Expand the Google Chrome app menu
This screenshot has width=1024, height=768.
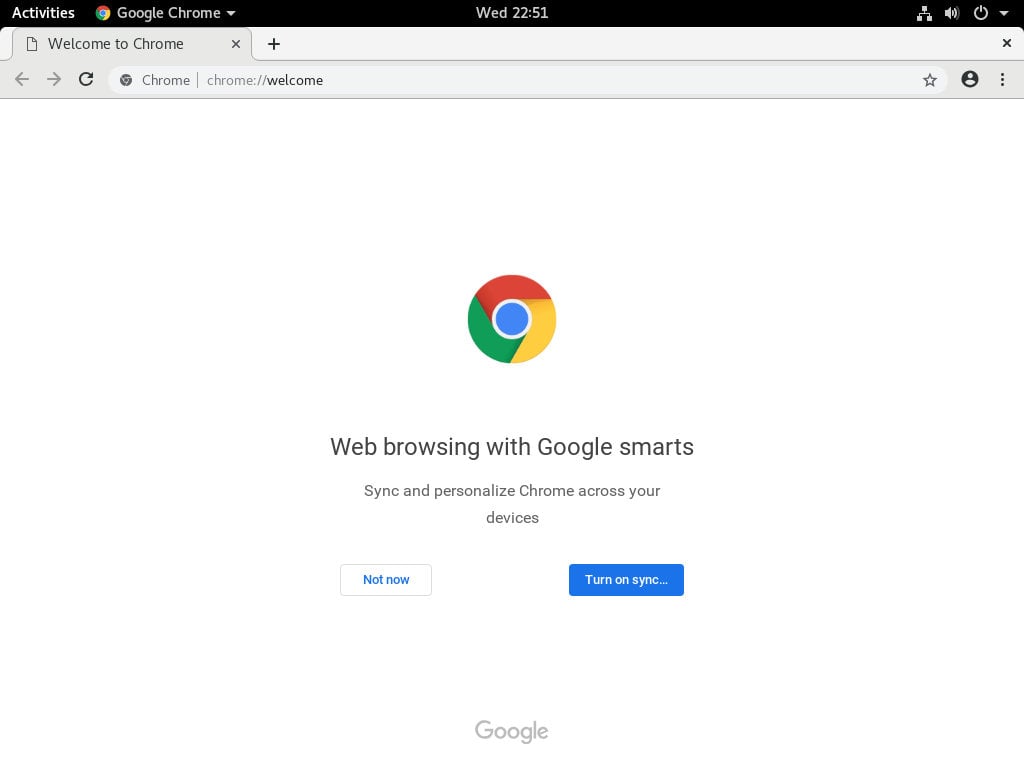coord(165,13)
